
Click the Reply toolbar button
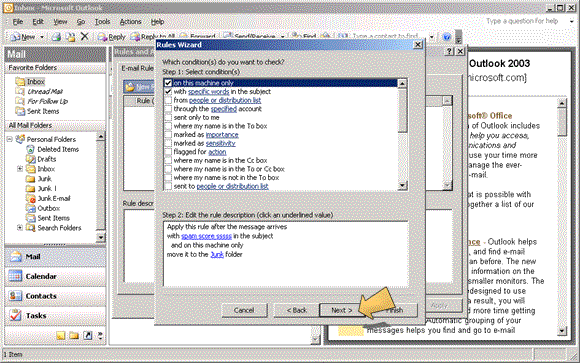(111, 37)
